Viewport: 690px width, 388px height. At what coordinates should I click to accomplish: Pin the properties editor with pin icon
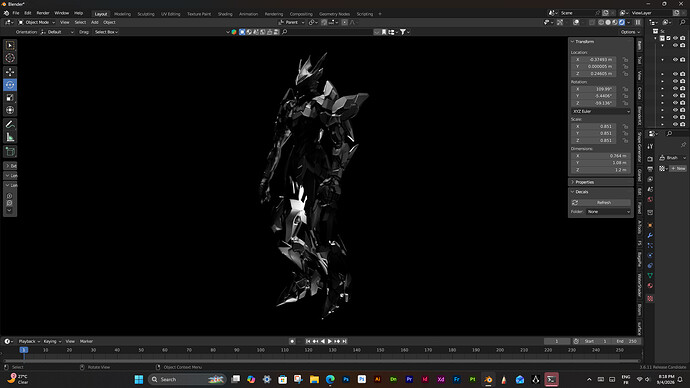(x=683, y=144)
